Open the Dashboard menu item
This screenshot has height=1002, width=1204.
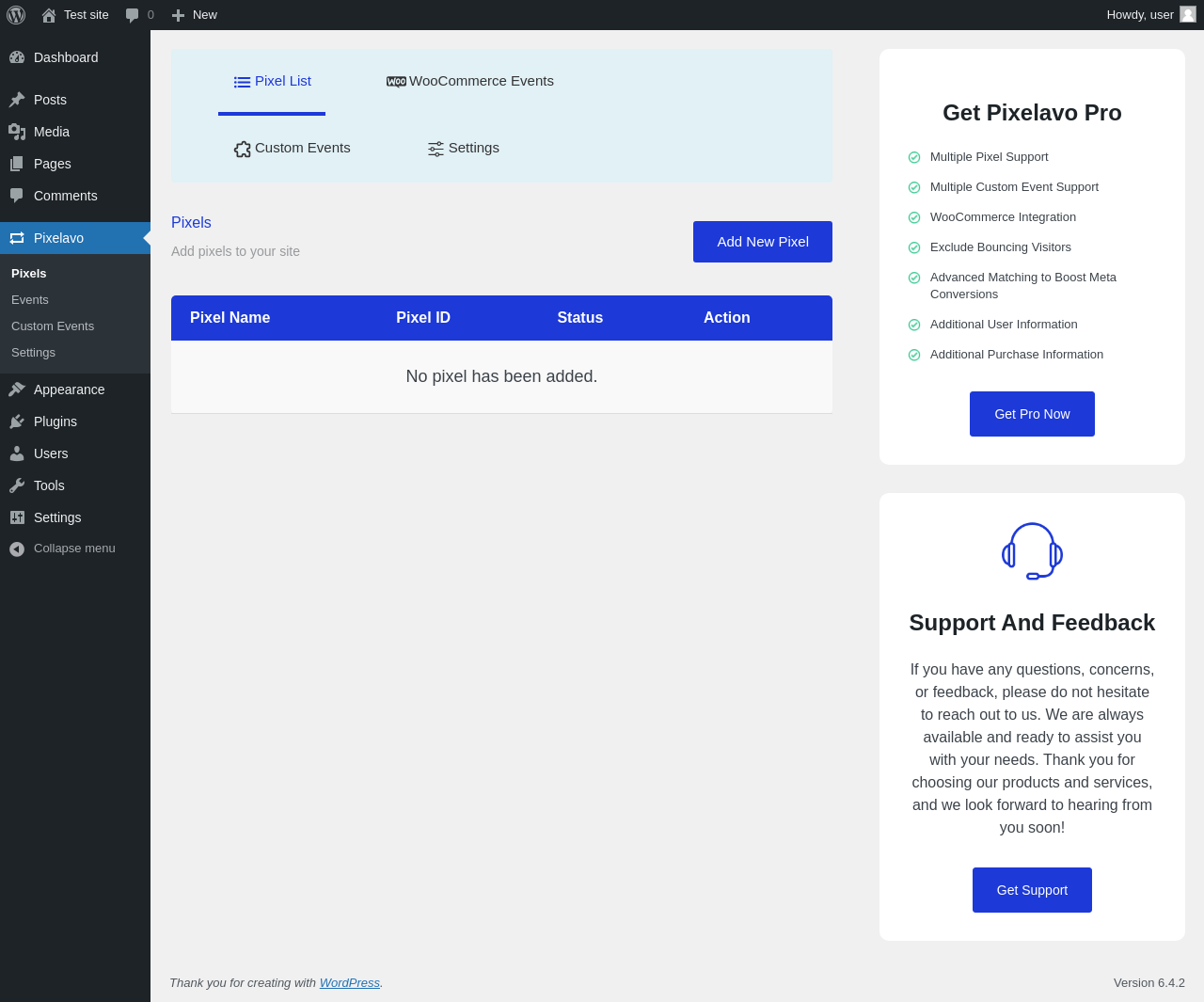point(75,57)
